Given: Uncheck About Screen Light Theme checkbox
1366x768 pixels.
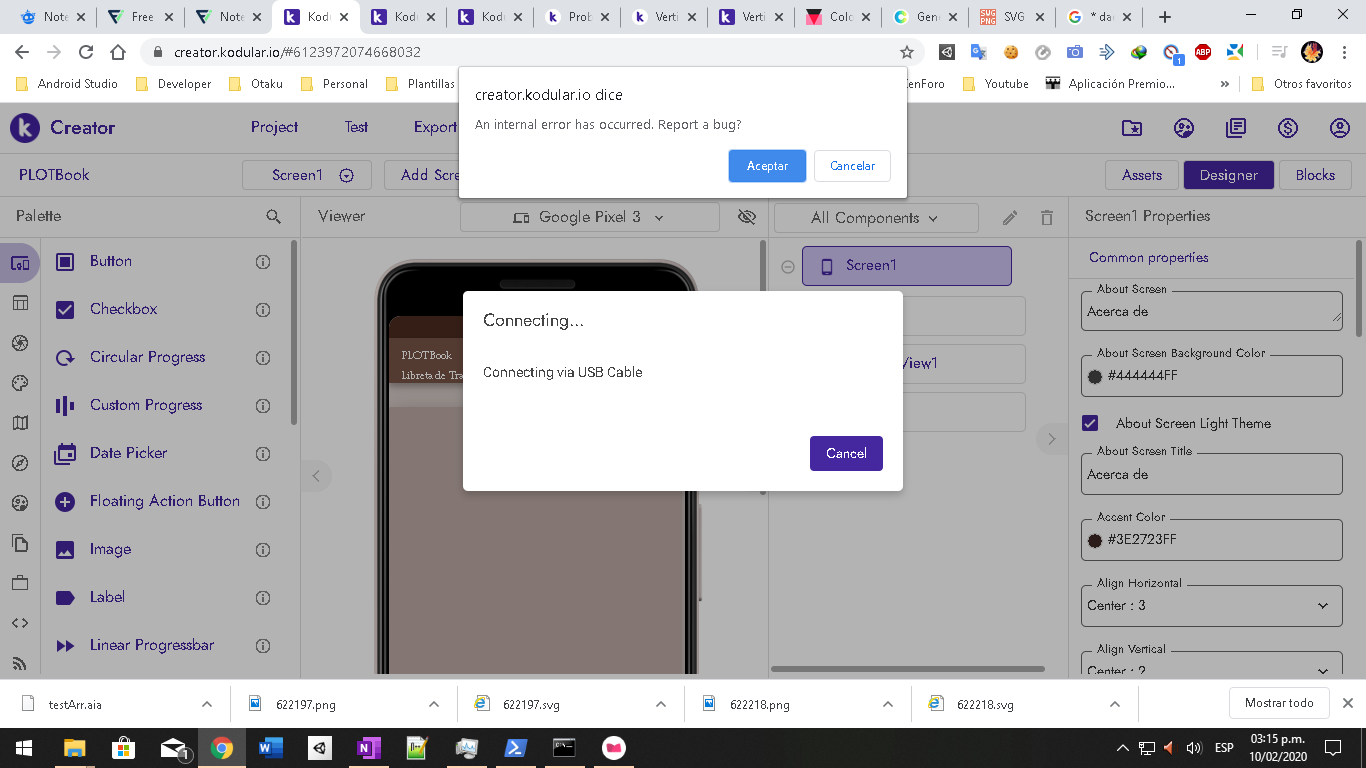Looking at the screenshot, I should coord(1090,423).
